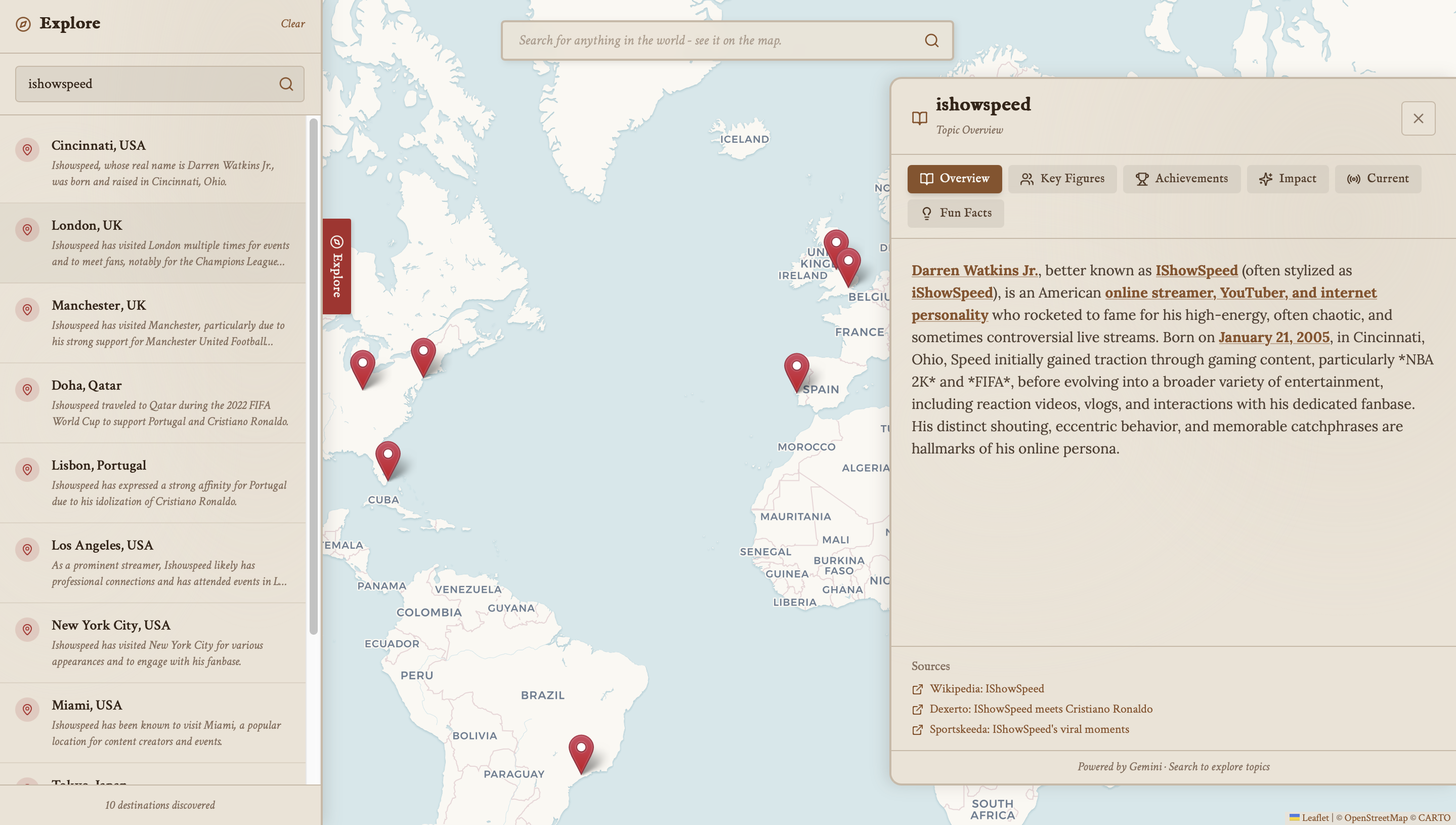
Task: Switch to the Key Figures tab
Action: coord(1062,179)
